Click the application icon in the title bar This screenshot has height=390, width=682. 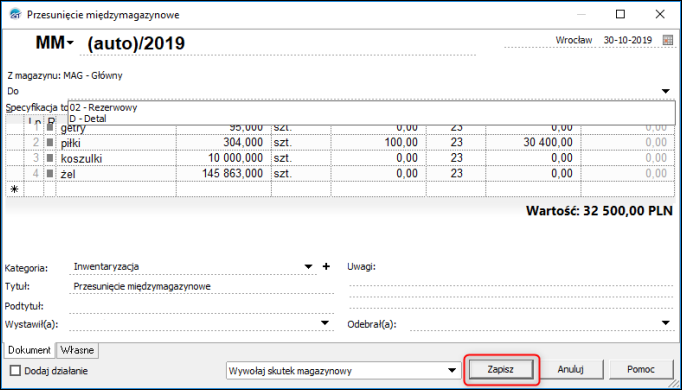15,15
